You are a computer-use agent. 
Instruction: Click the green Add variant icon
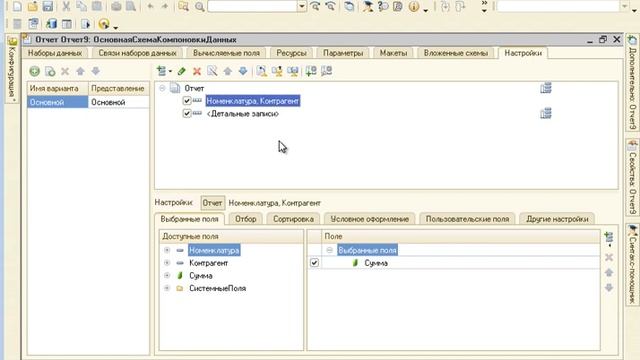pos(34,71)
